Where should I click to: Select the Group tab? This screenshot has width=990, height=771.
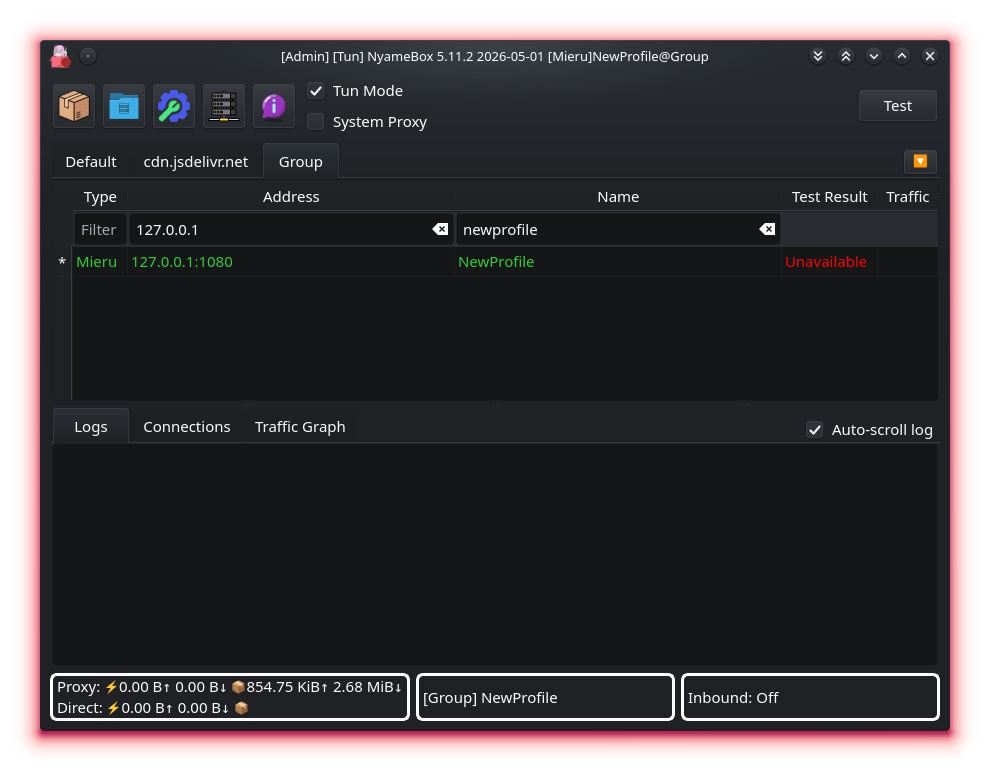tap(301, 162)
